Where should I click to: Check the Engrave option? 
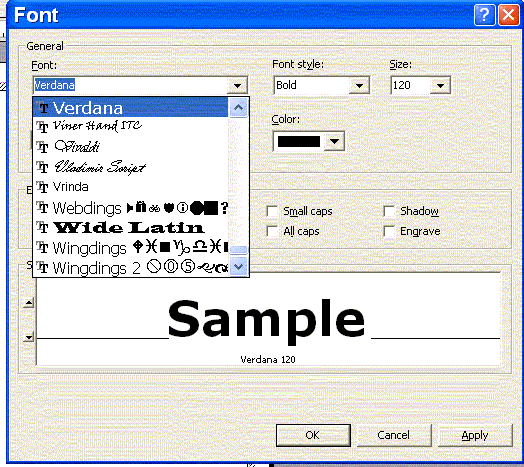point(389,231)
